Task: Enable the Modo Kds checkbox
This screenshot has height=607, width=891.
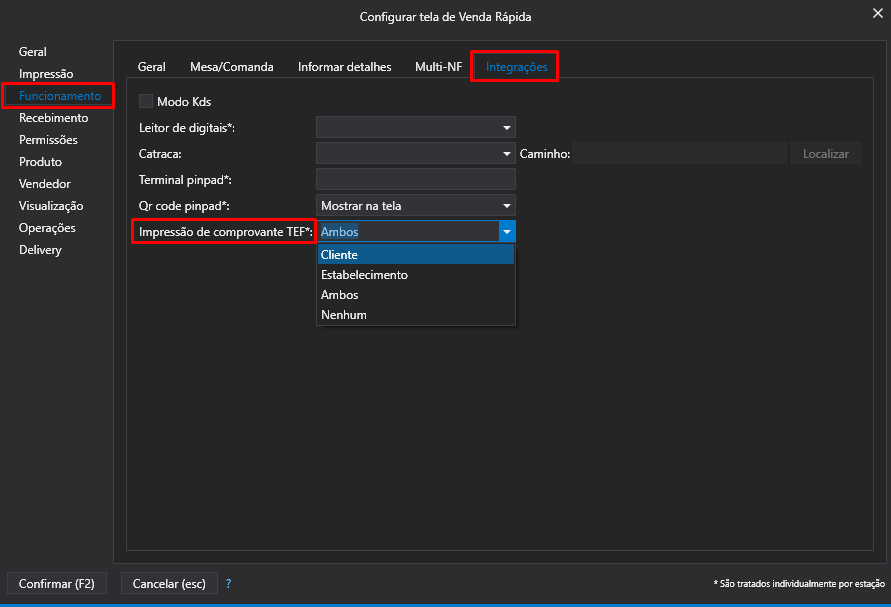Action: pyautogui.click(x=146, y=101)
